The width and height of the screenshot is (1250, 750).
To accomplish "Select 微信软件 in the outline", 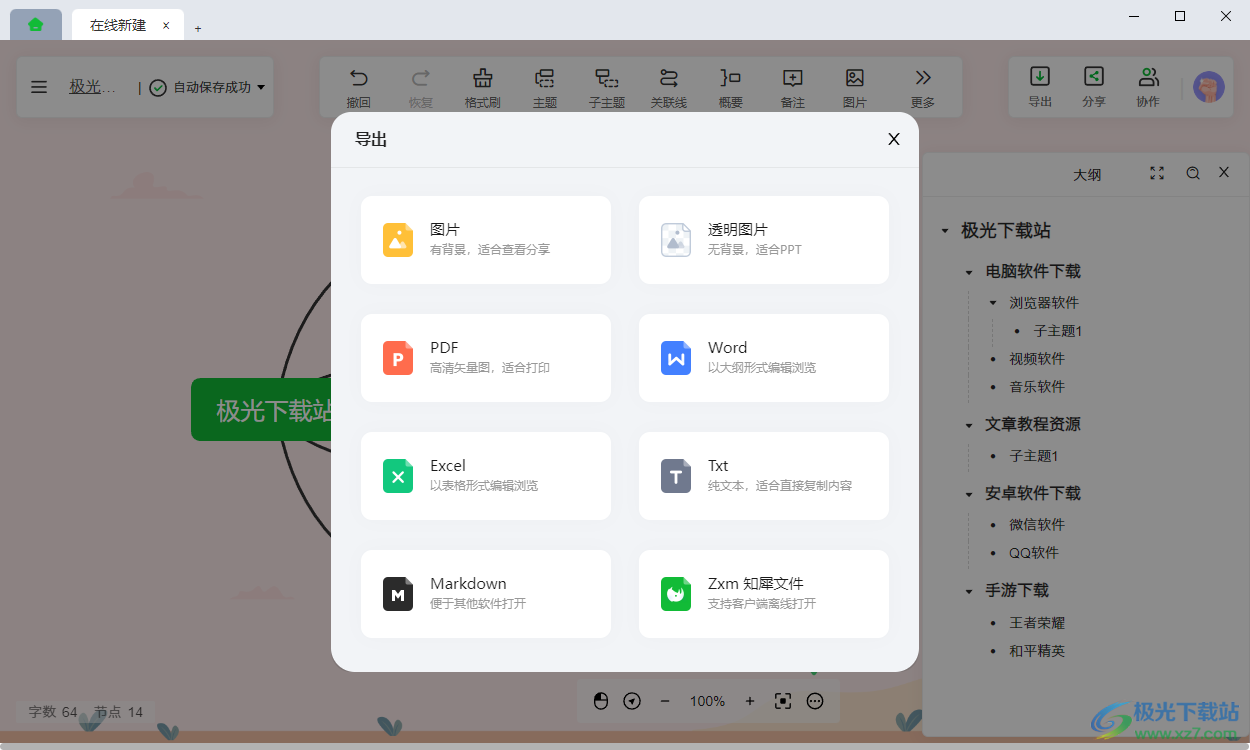I will point(1037,525).
